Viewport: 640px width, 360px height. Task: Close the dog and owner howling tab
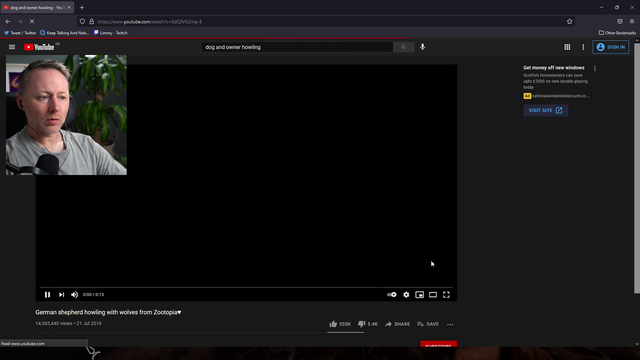pos(69,7)
